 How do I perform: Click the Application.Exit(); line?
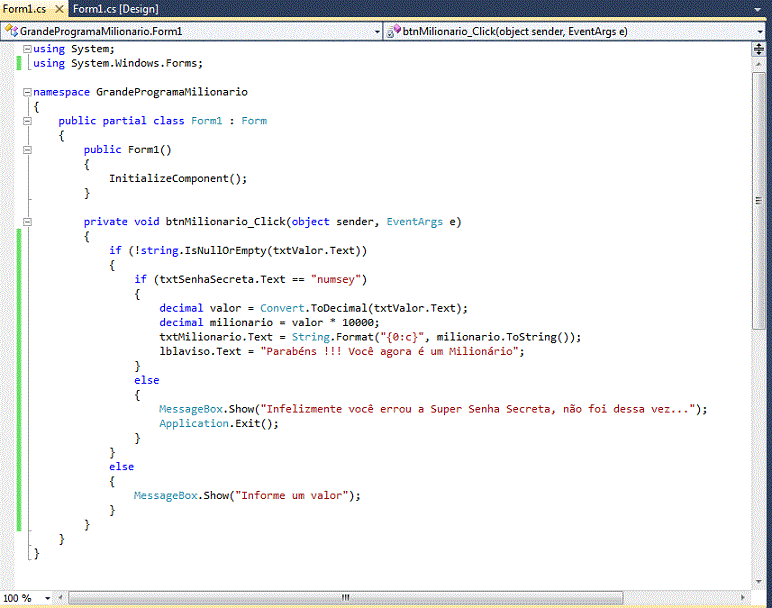pos(219,423)
